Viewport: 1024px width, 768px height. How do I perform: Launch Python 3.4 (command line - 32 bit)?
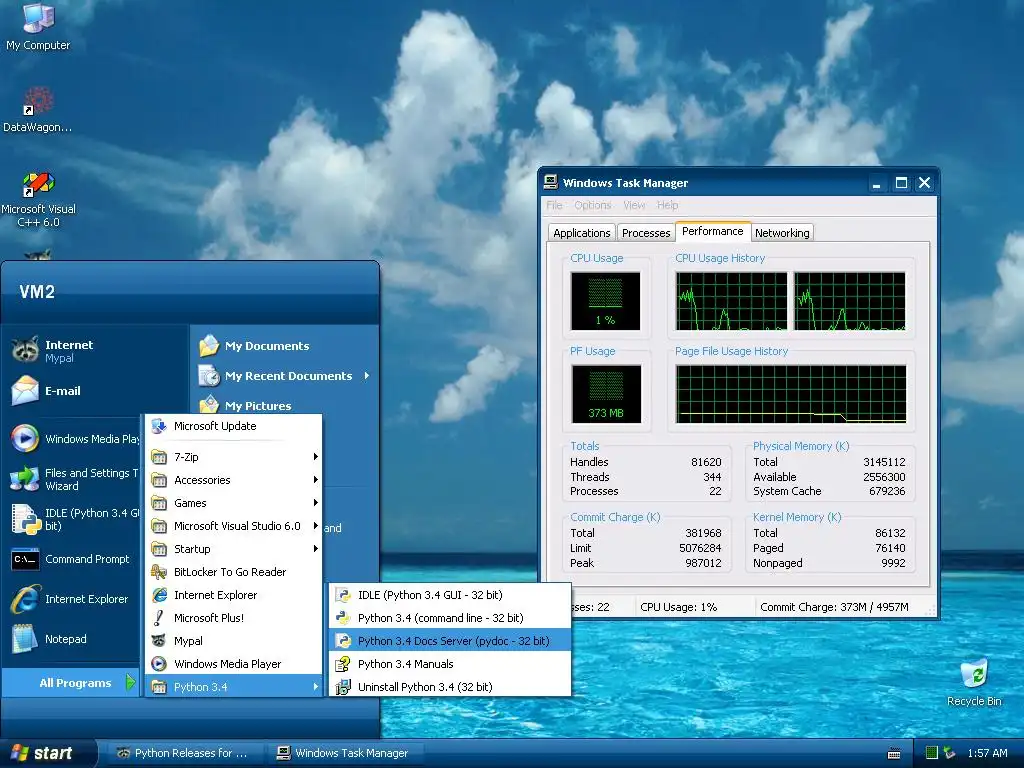point(450,618)
